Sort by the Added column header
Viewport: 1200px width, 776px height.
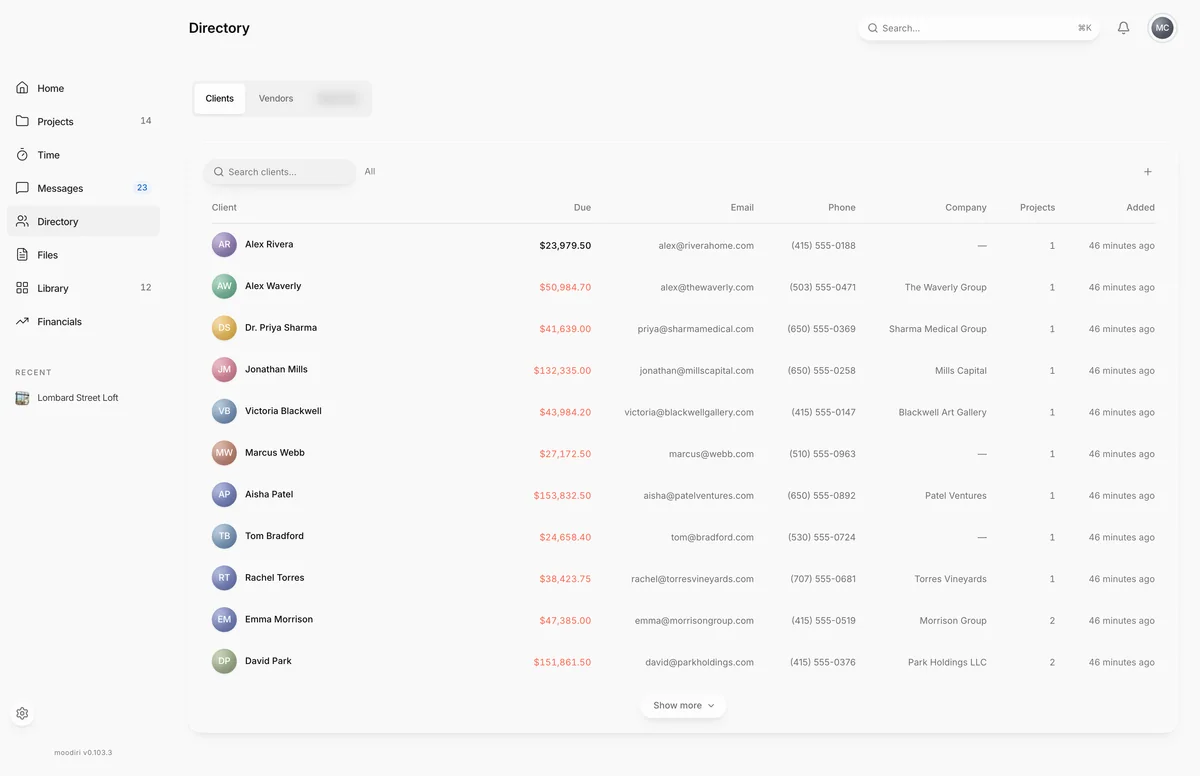click(x=1140, y=208)
